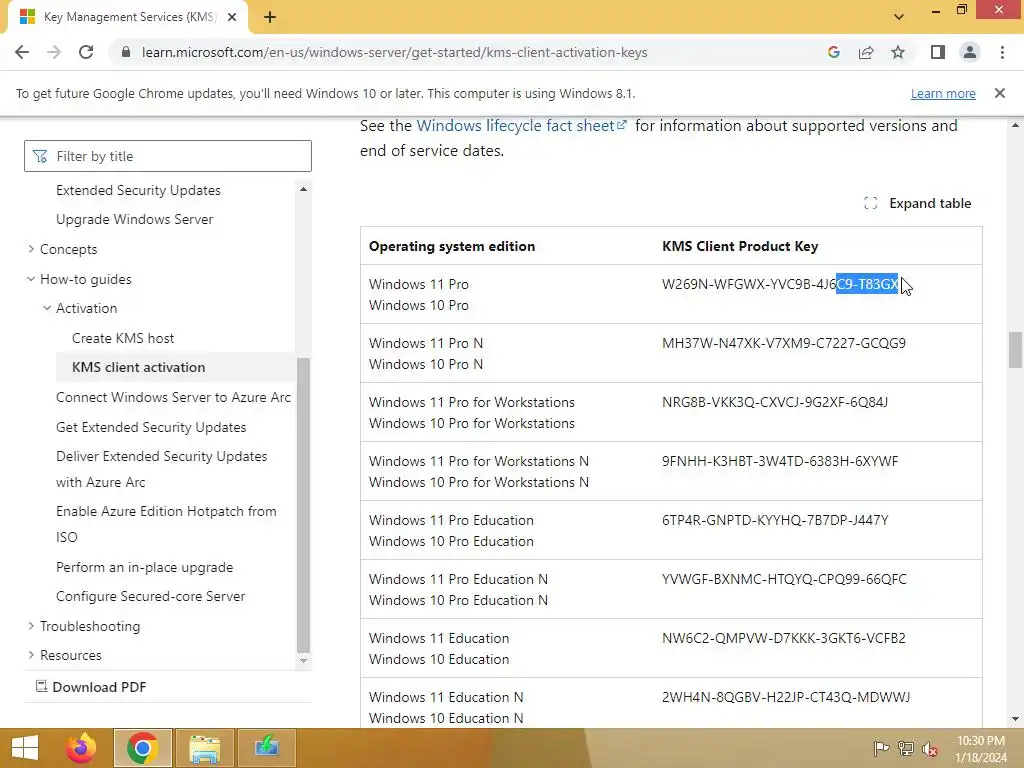
Task: Click the Google search icon in address bar
Action: 833,52
